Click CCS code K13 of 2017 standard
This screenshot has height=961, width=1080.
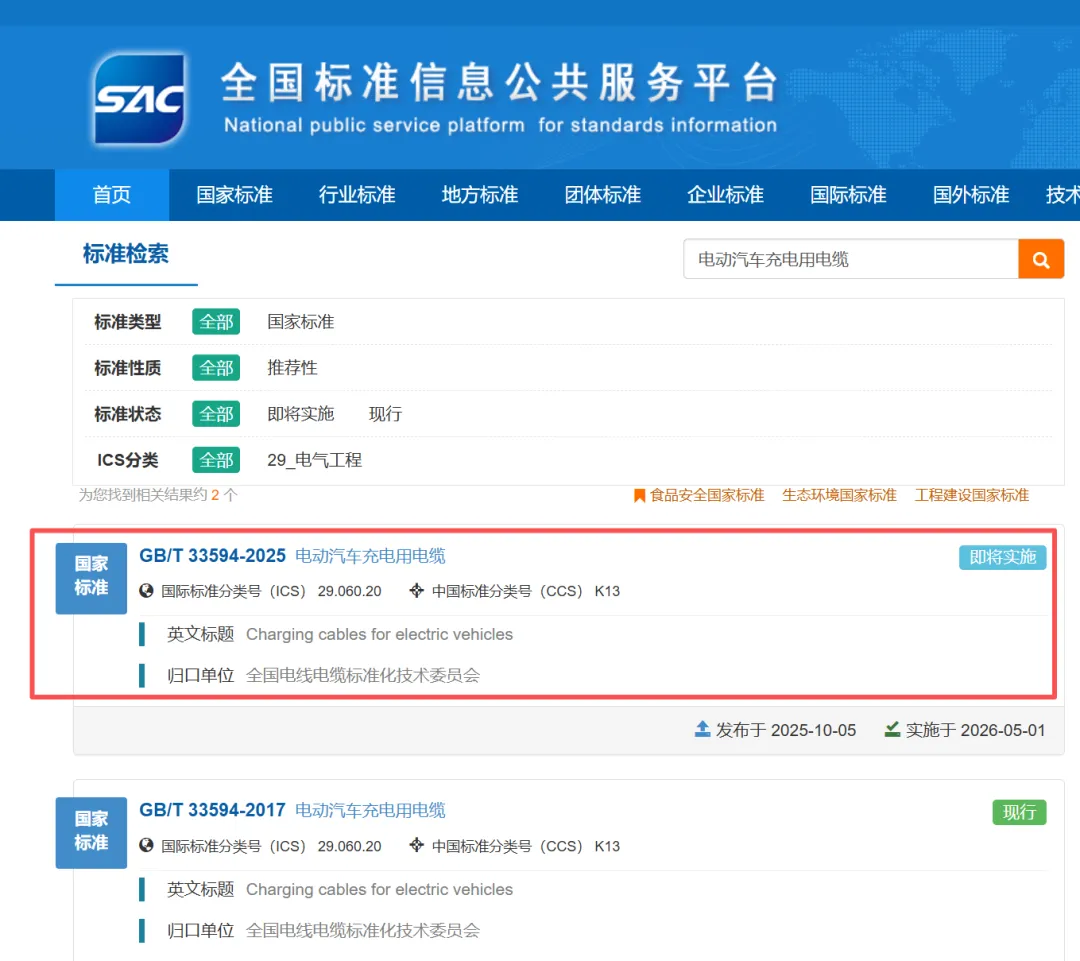point(607,846)
